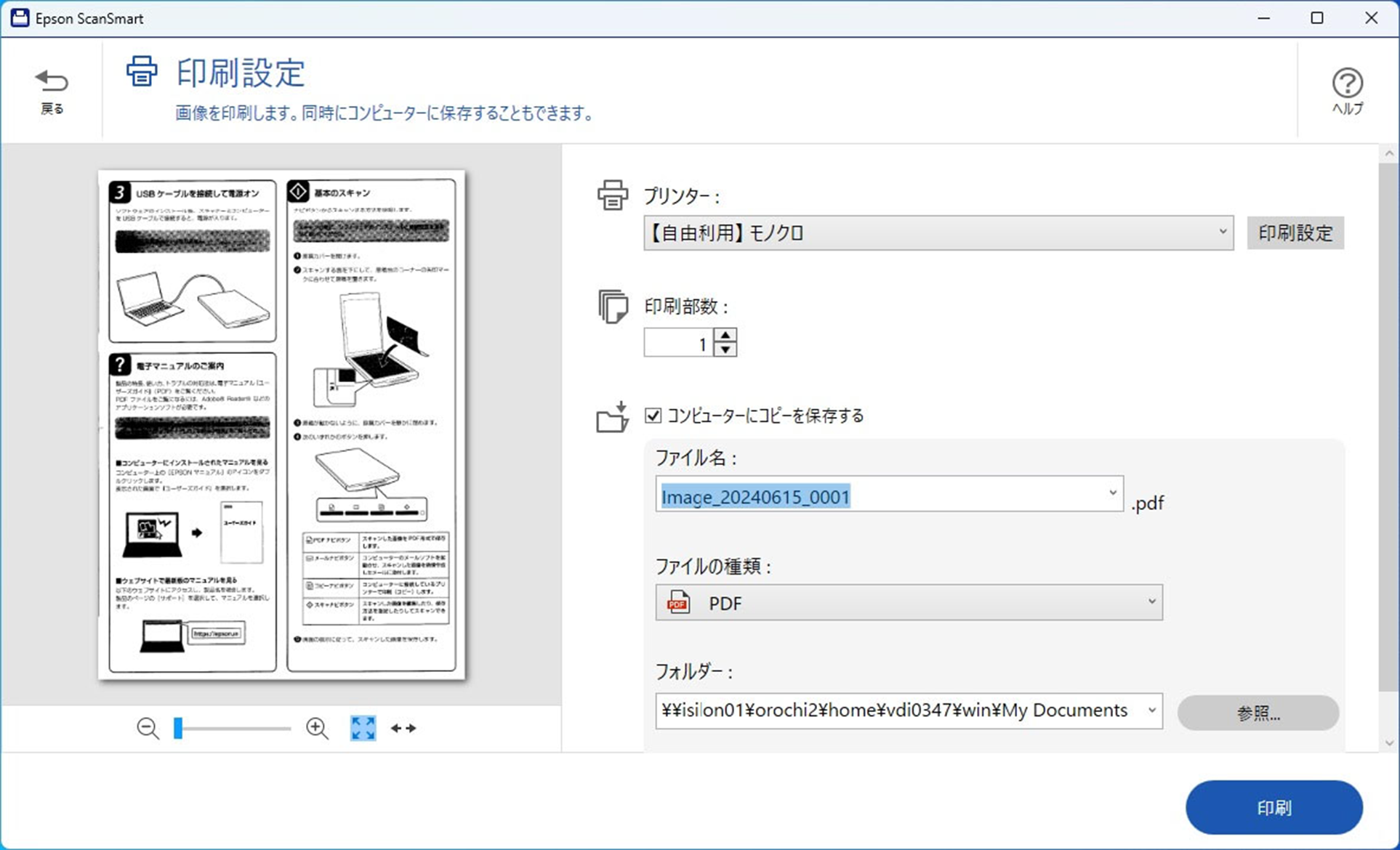Increase print copies with up arrow

725,336
